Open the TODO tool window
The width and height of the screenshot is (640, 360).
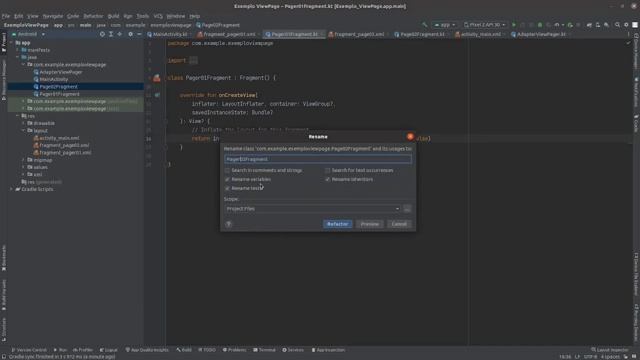tap(207, 350)
